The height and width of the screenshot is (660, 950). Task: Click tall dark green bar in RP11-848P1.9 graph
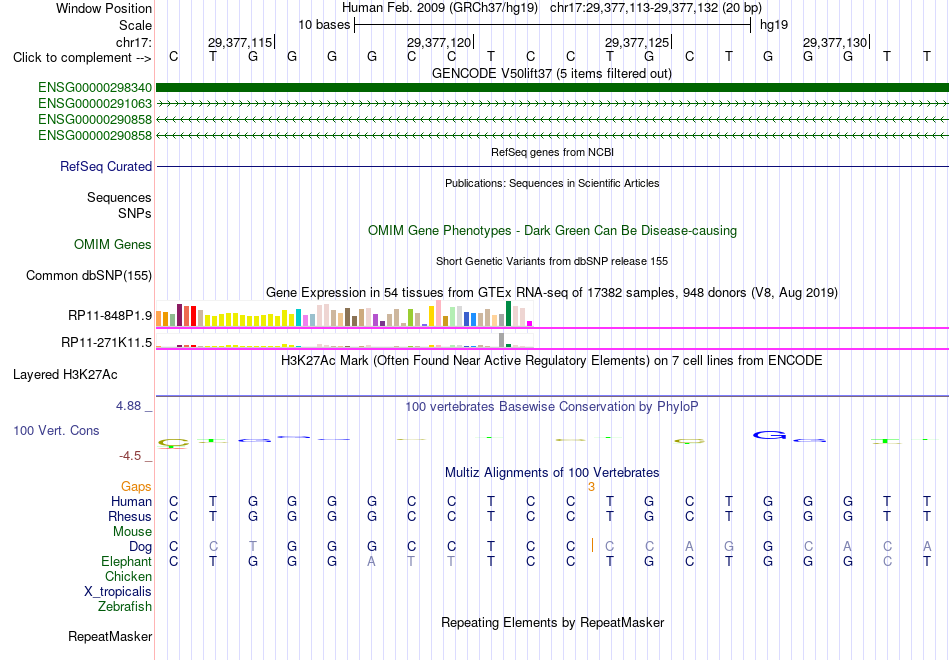click(508, 314)
